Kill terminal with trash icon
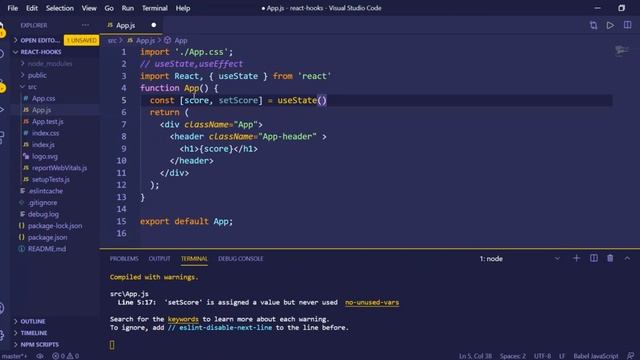 coord(610,258)
